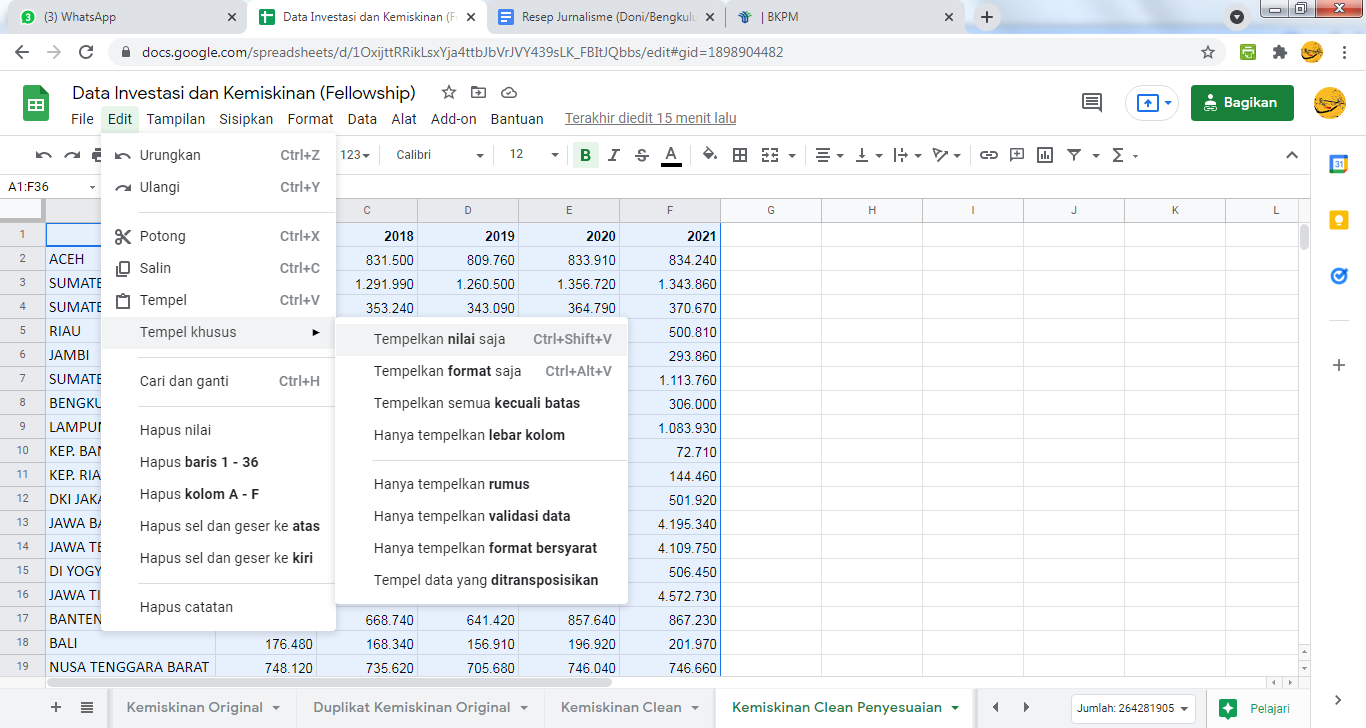Screen dimensions: 1366x728
Task: Open Google Keep in side panel
Action: point(1339,221)
